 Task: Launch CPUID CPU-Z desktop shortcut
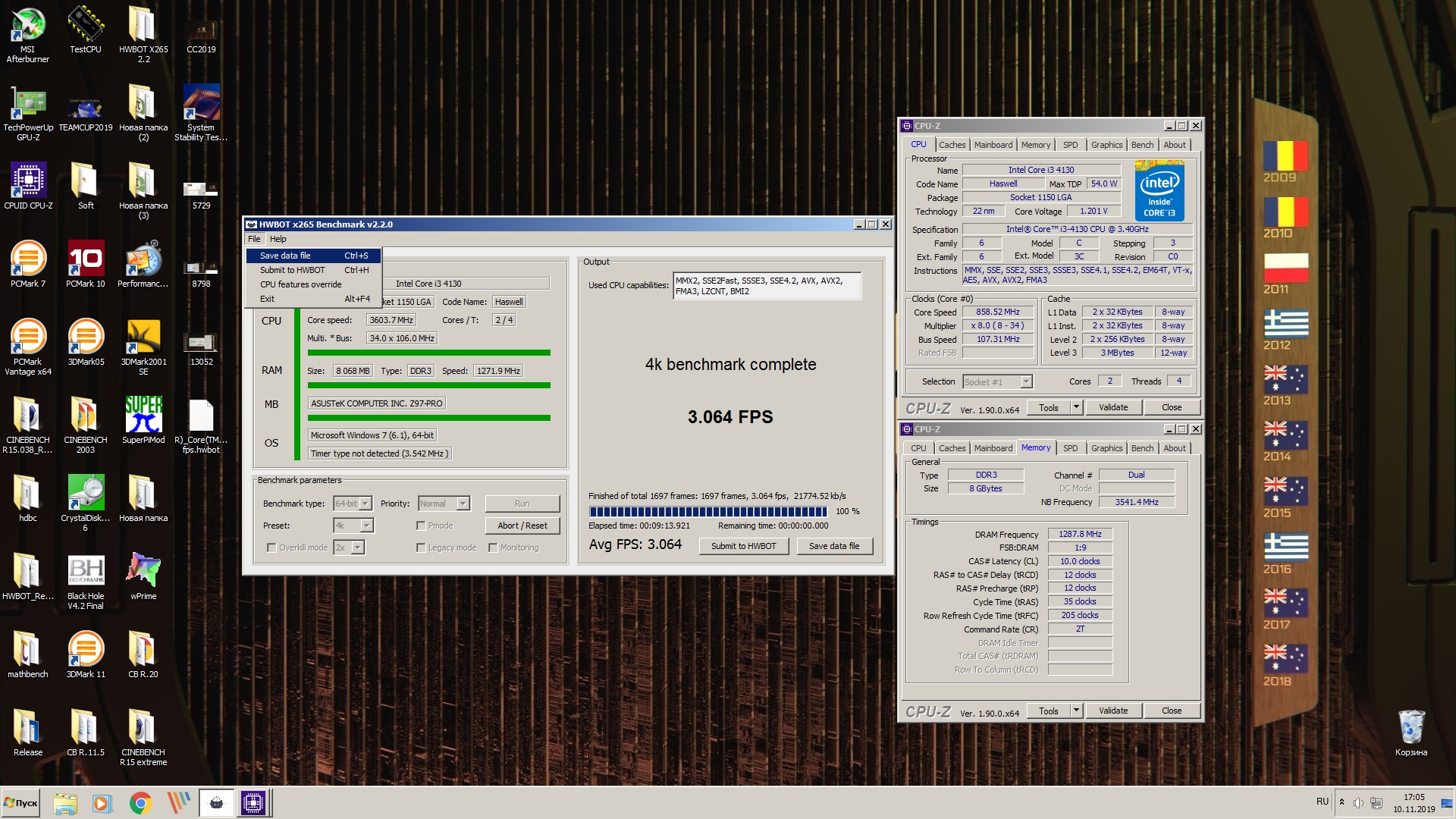coord(28,186)
